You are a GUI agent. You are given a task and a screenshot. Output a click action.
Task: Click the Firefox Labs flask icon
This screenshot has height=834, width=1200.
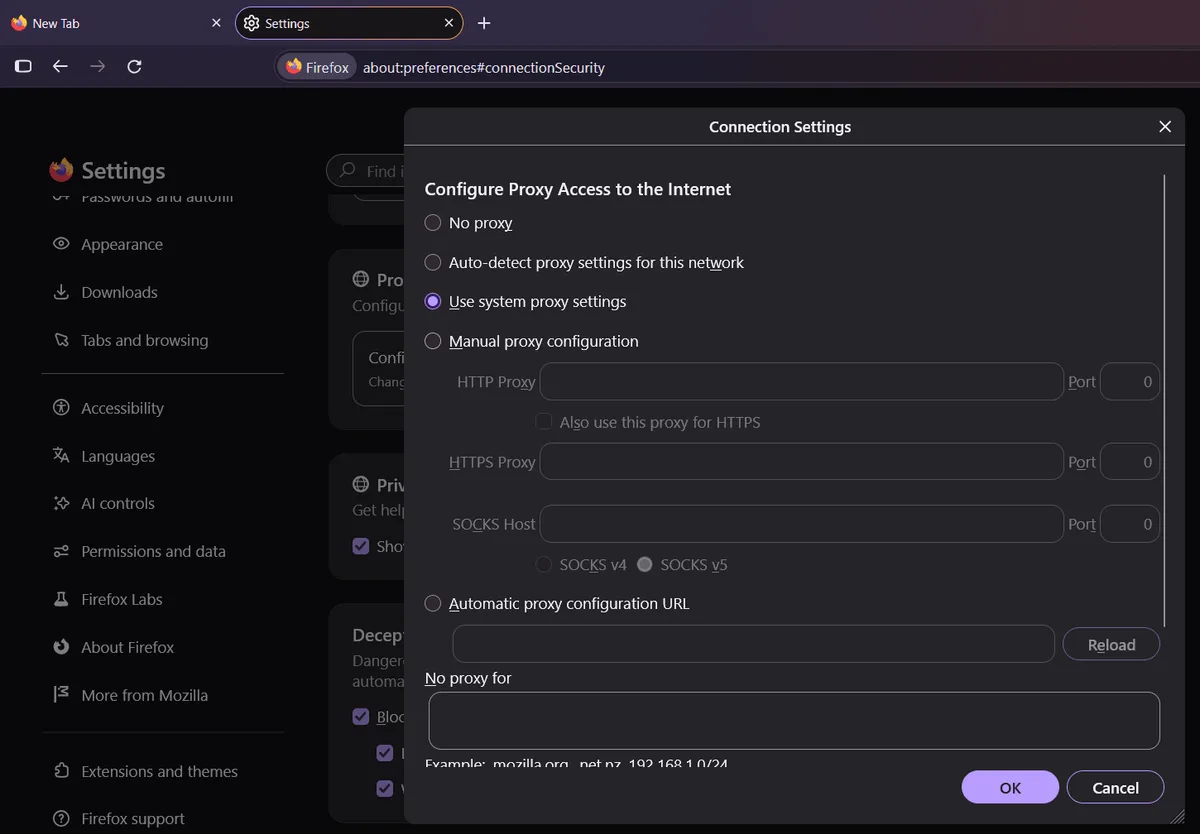61,599
